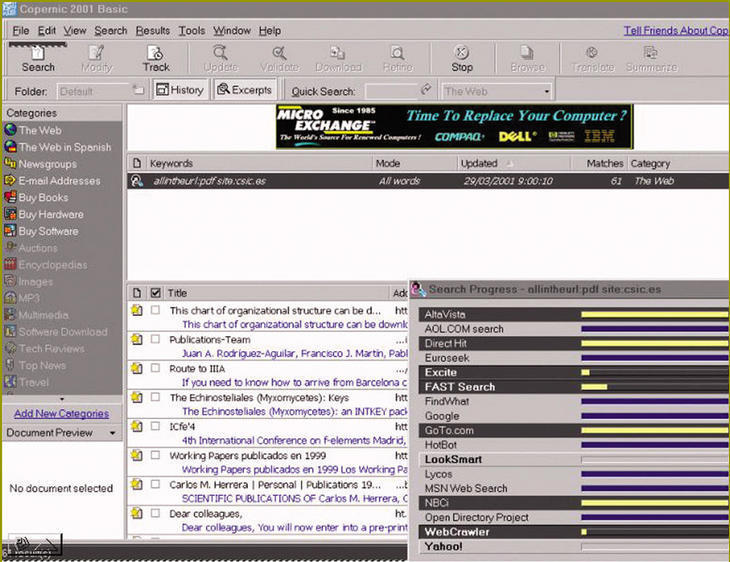Screen dimensions: 730x562
Task: Check the box for Publications-Team result
Action: point(155,340)
